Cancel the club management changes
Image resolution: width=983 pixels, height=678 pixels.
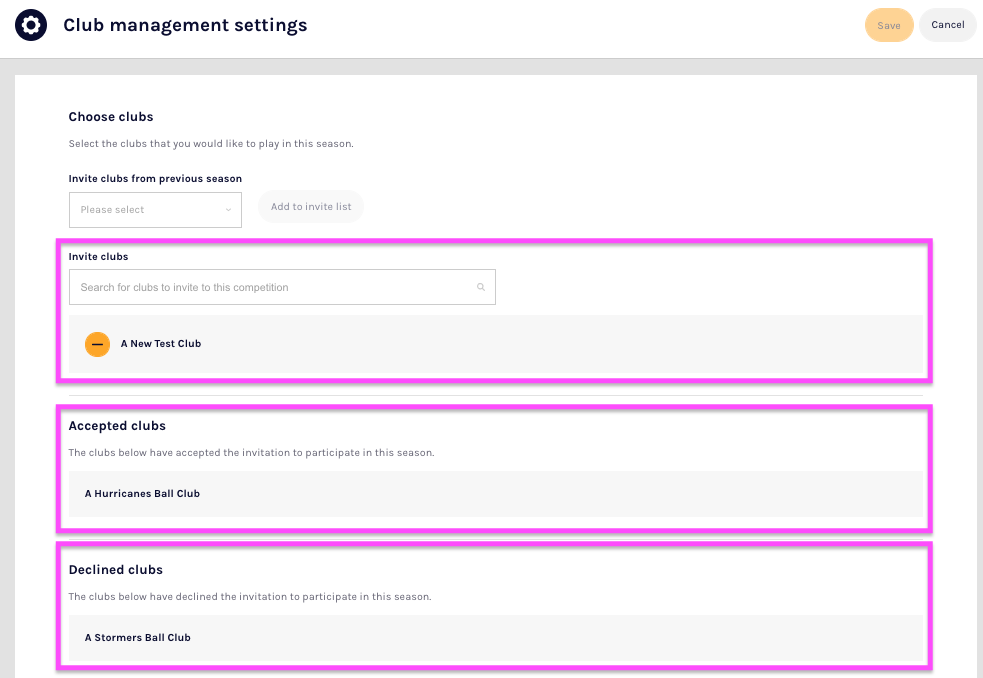click(947, 25)
